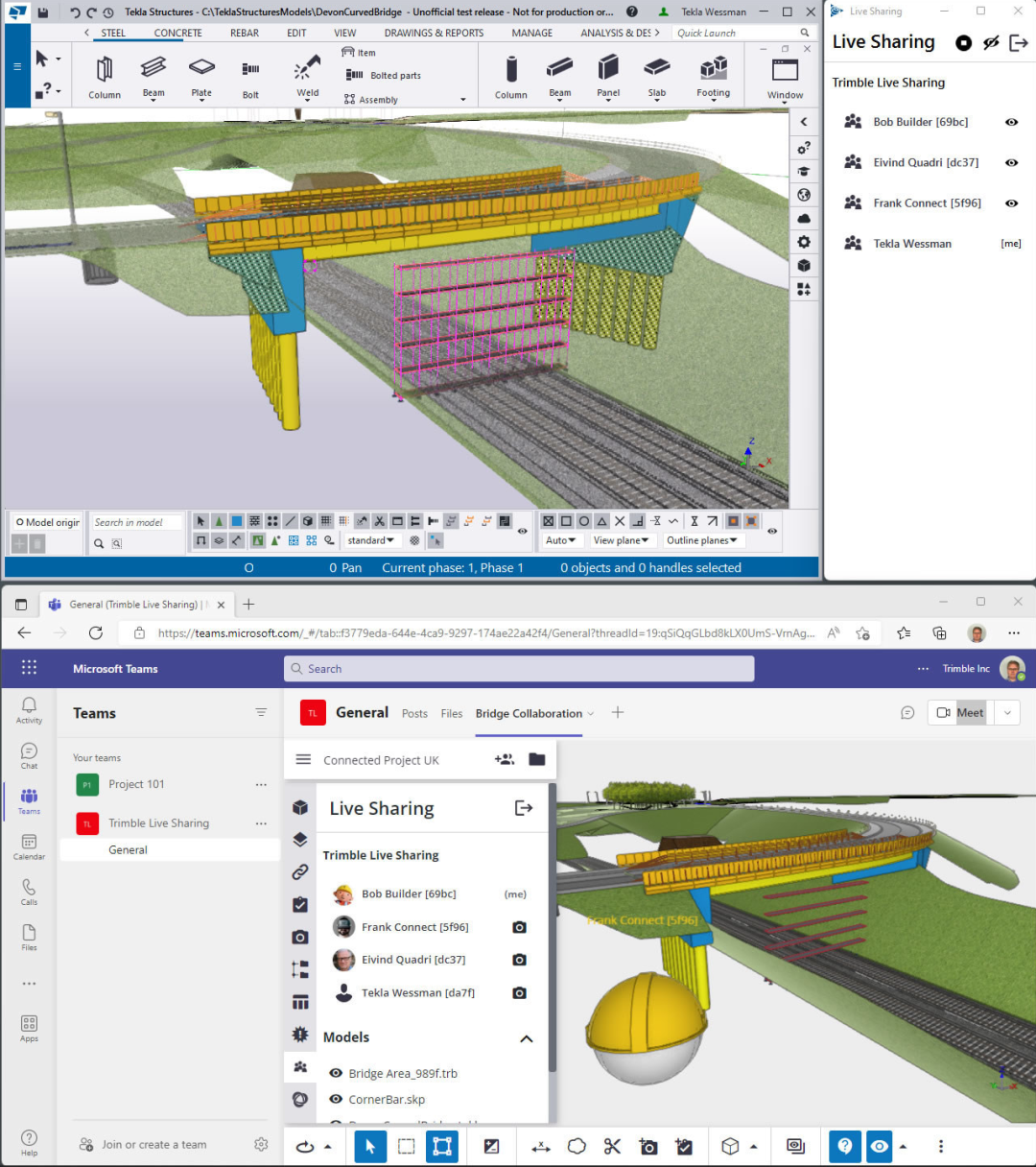
Task: Select the concrete Slab tool
Action: pyautogui.click(x=657, y=76)
